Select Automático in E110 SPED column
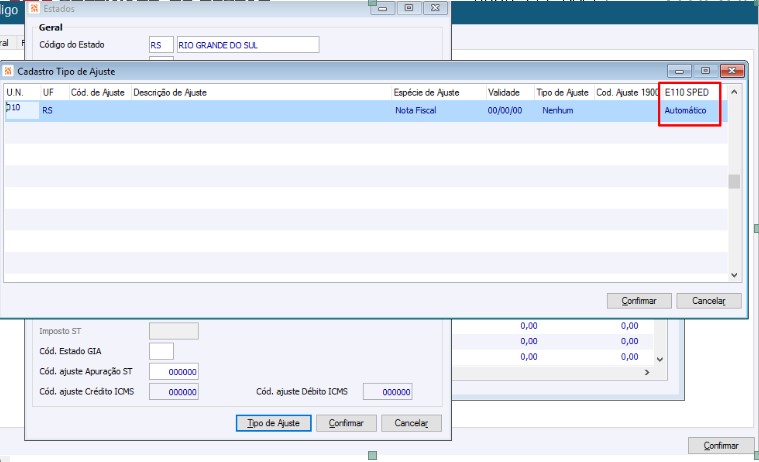Image resolution: width=759 pixels, height=462 pixels. [x=685, y=110]
